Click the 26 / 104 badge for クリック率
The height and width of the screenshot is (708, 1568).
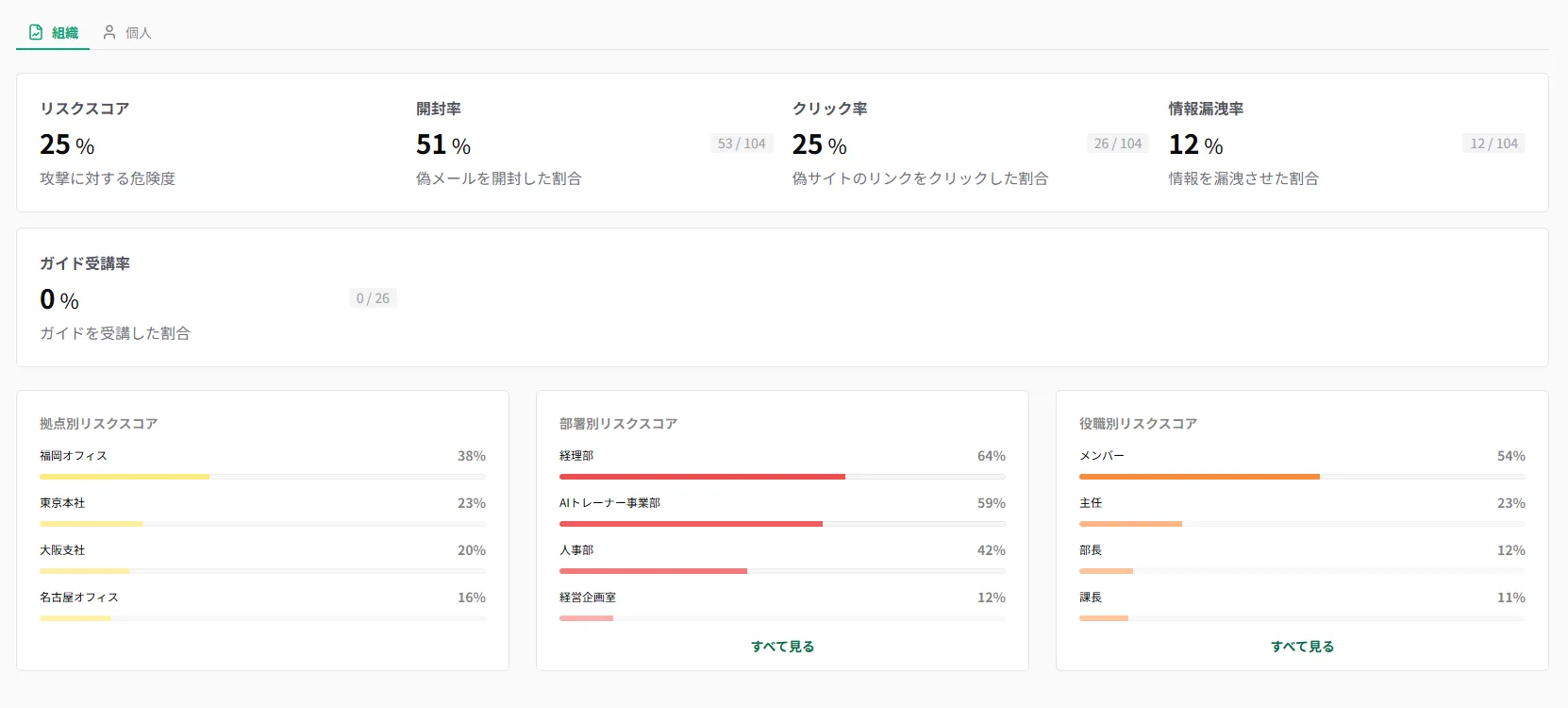(x=1118, y=143)
